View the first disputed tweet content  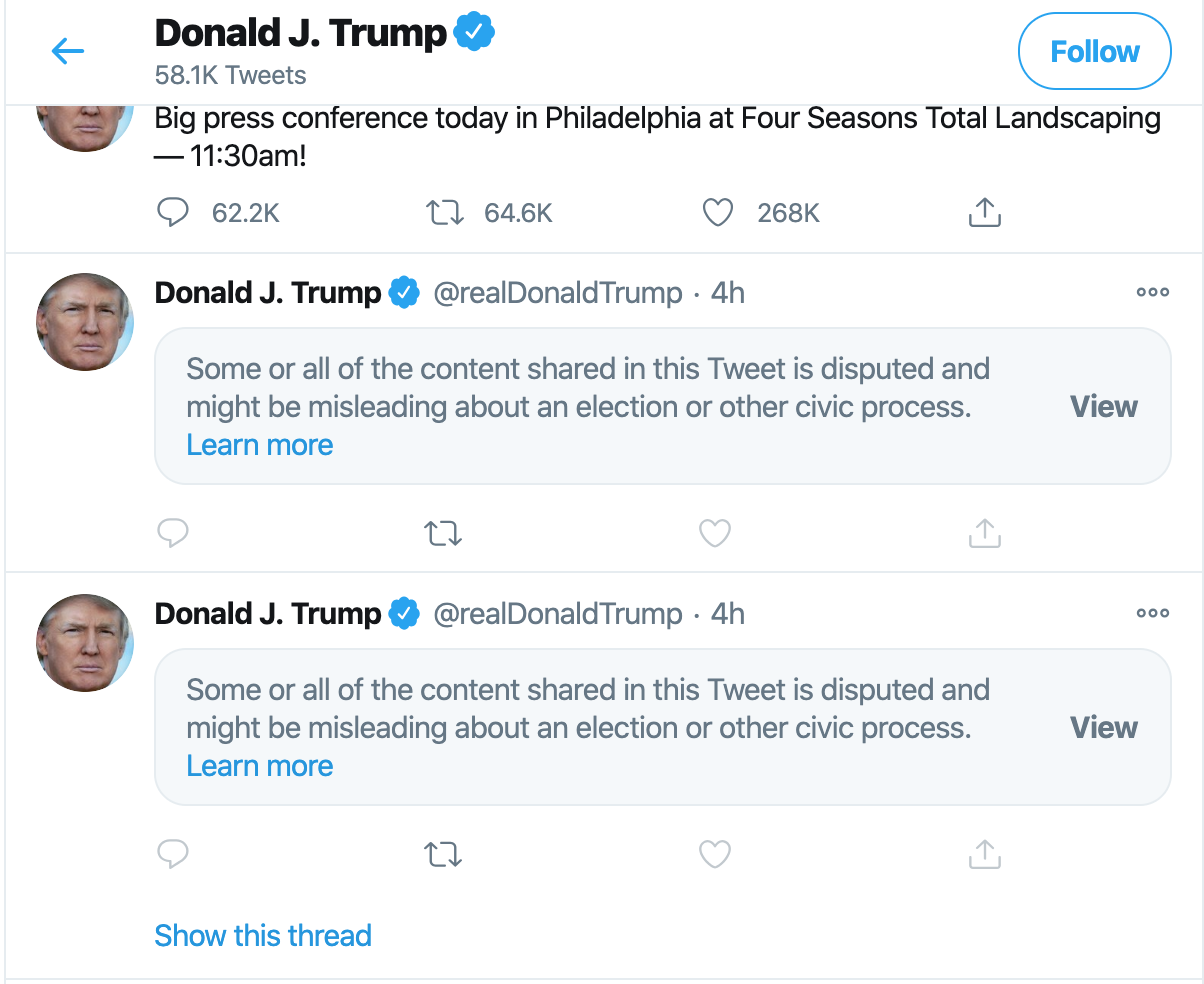[x=1103, y=407]
